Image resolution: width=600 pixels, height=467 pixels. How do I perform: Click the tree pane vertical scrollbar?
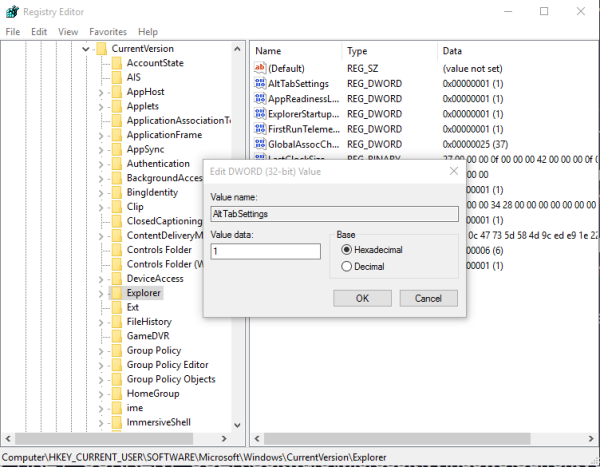[237, 237]
